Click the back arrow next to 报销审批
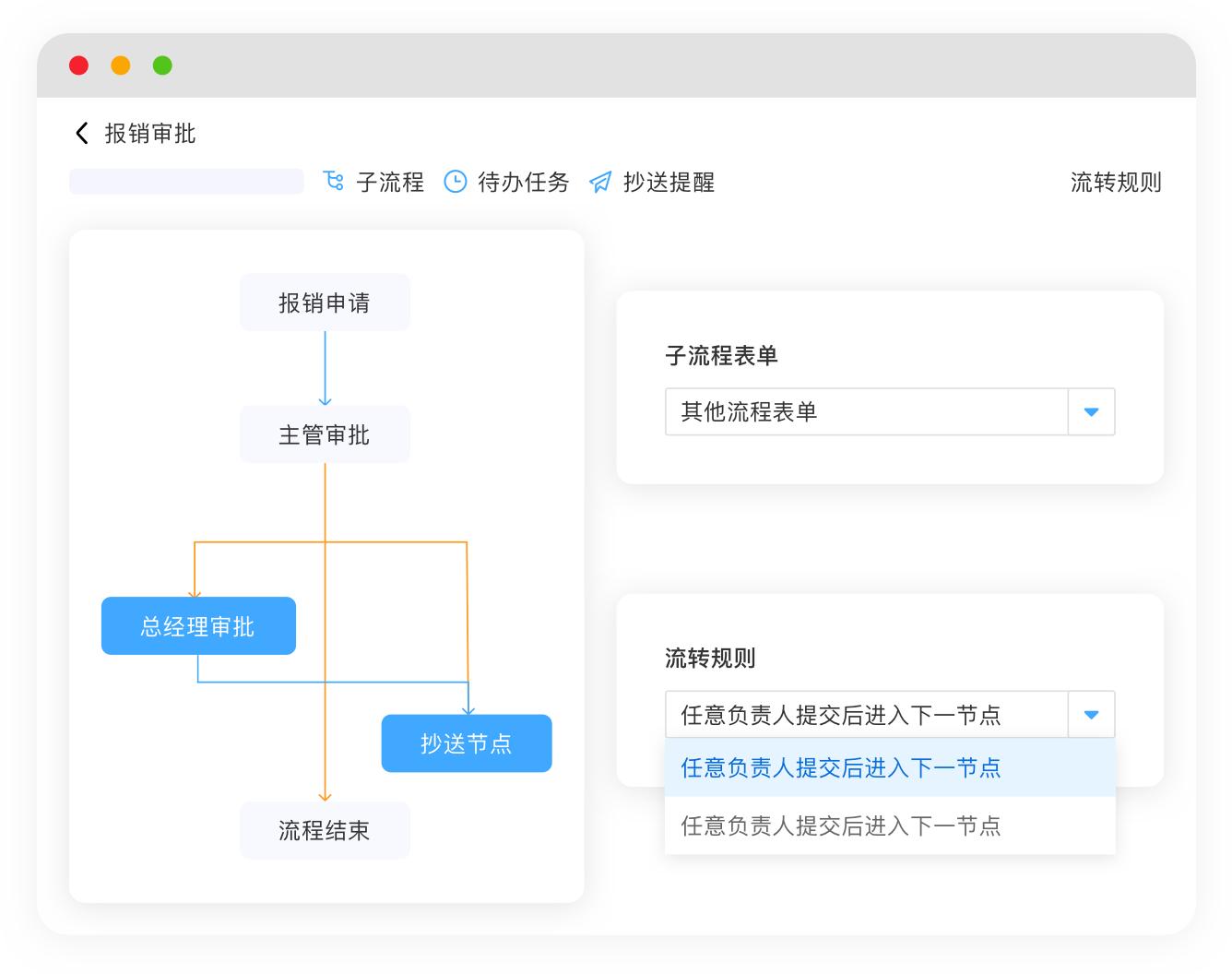Viewport: 1232px width, 974px height. 80,134
